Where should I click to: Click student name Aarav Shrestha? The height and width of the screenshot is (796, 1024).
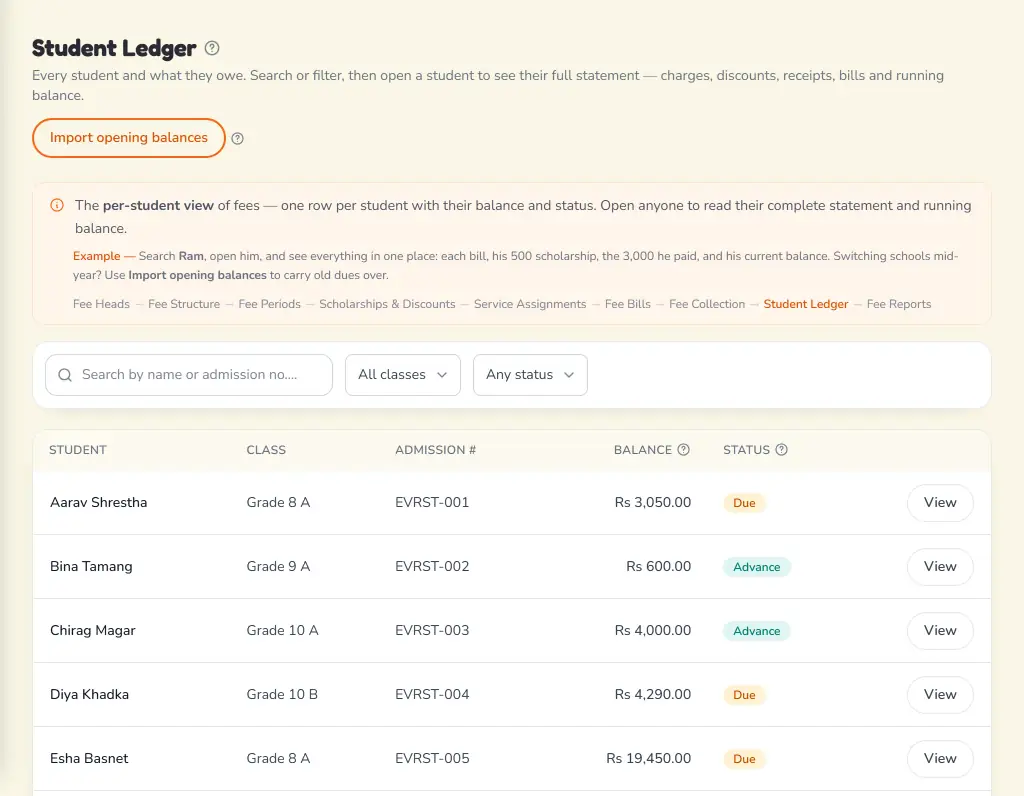(99, 502)
